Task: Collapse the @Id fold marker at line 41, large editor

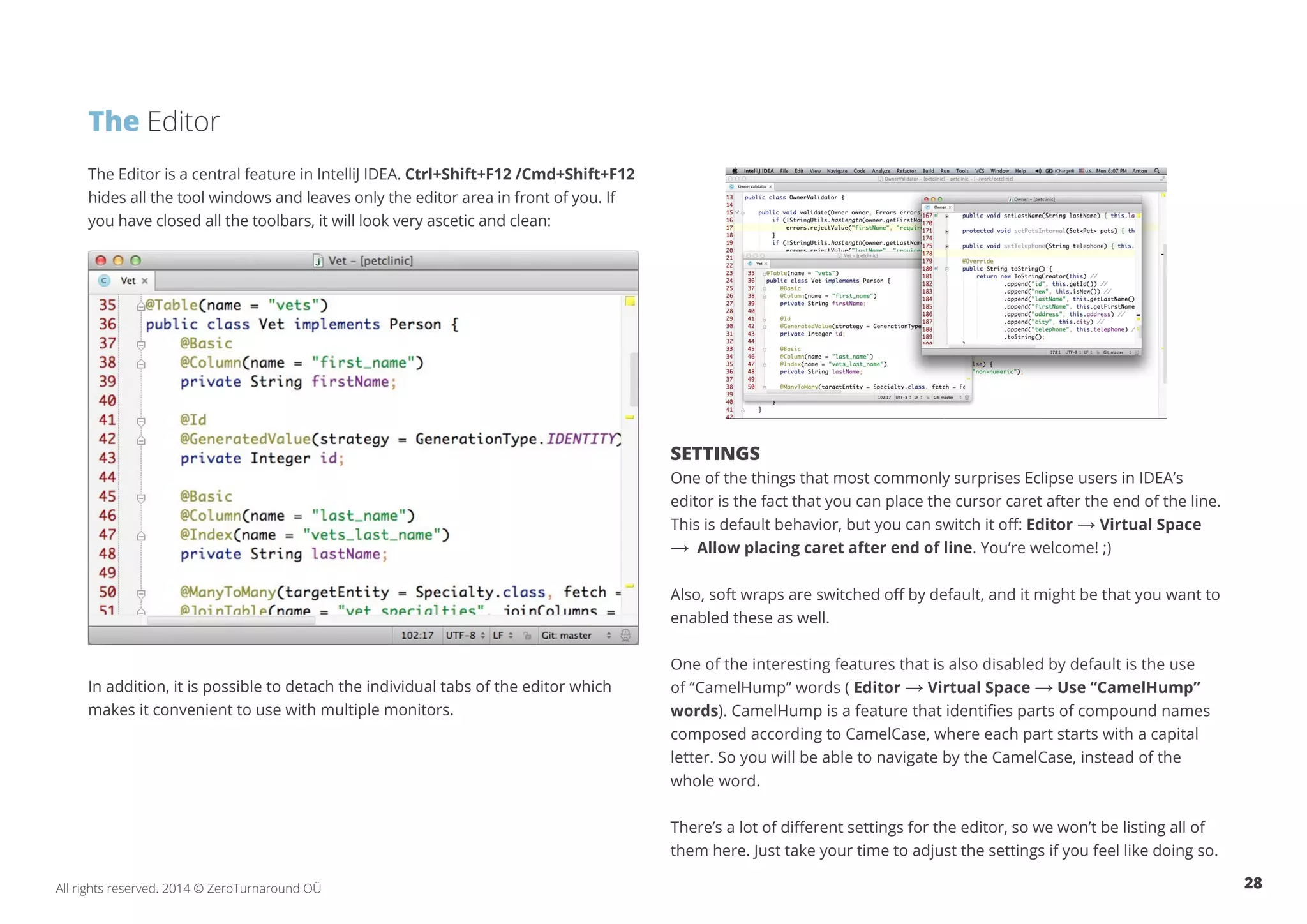Action: 141,422
